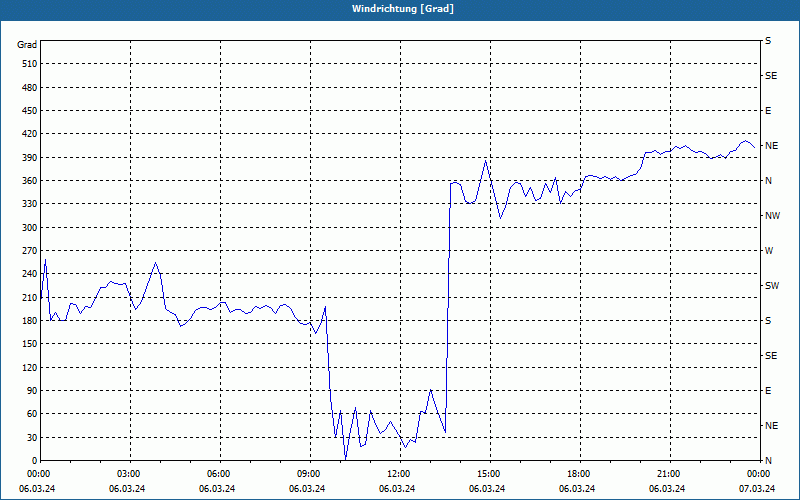The image size is (800, 500).
Task: Click the E compass label at the 450 gridline
Action: pos(768,111)
